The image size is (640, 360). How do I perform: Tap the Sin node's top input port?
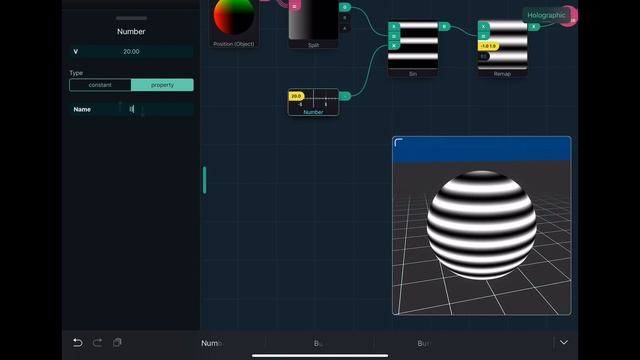[394, 27]
